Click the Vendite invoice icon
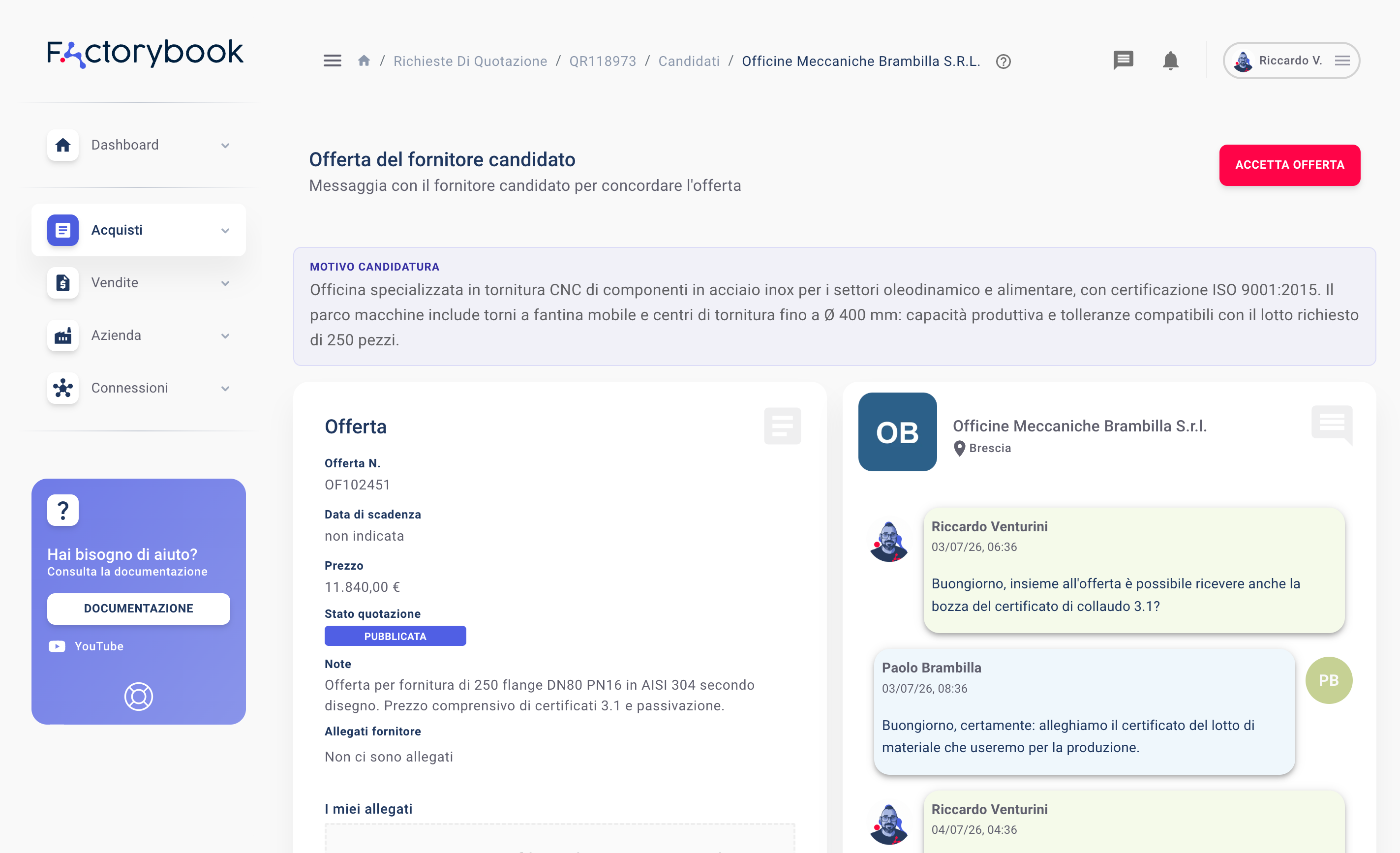Viewport: 1400px width, 853px height. tap(63, 283)
